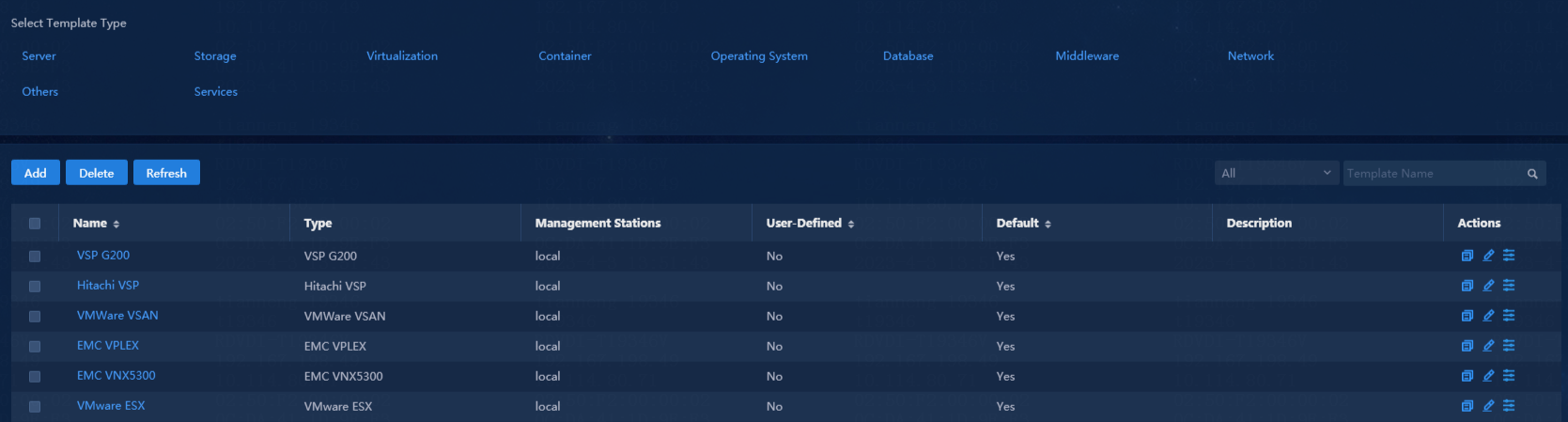This screenshot has height=422, width=1568.
Task: Check the VMware ESX row checkbox
Action: click(x=35, y=406)
